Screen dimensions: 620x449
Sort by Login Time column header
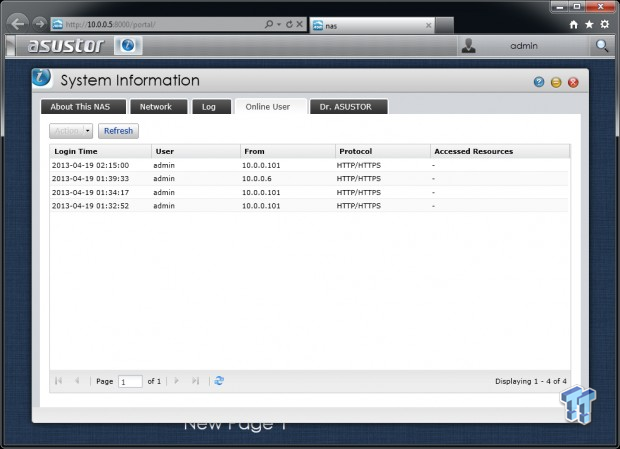click(x=100, y=151)
